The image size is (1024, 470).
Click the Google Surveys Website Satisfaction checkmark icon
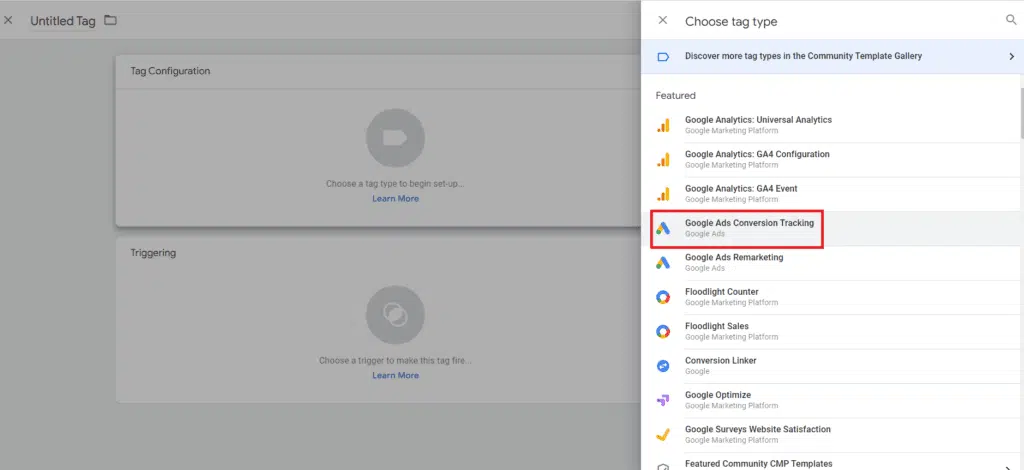(662, 435)
